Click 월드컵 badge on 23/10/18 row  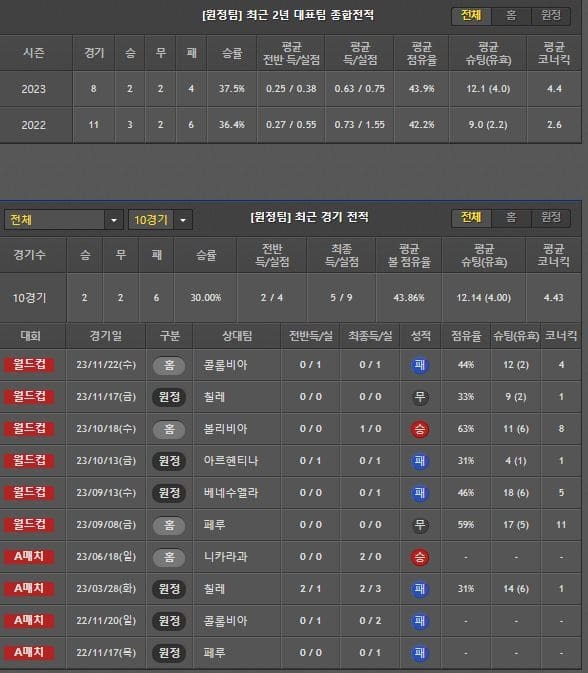tap(29, 429)
